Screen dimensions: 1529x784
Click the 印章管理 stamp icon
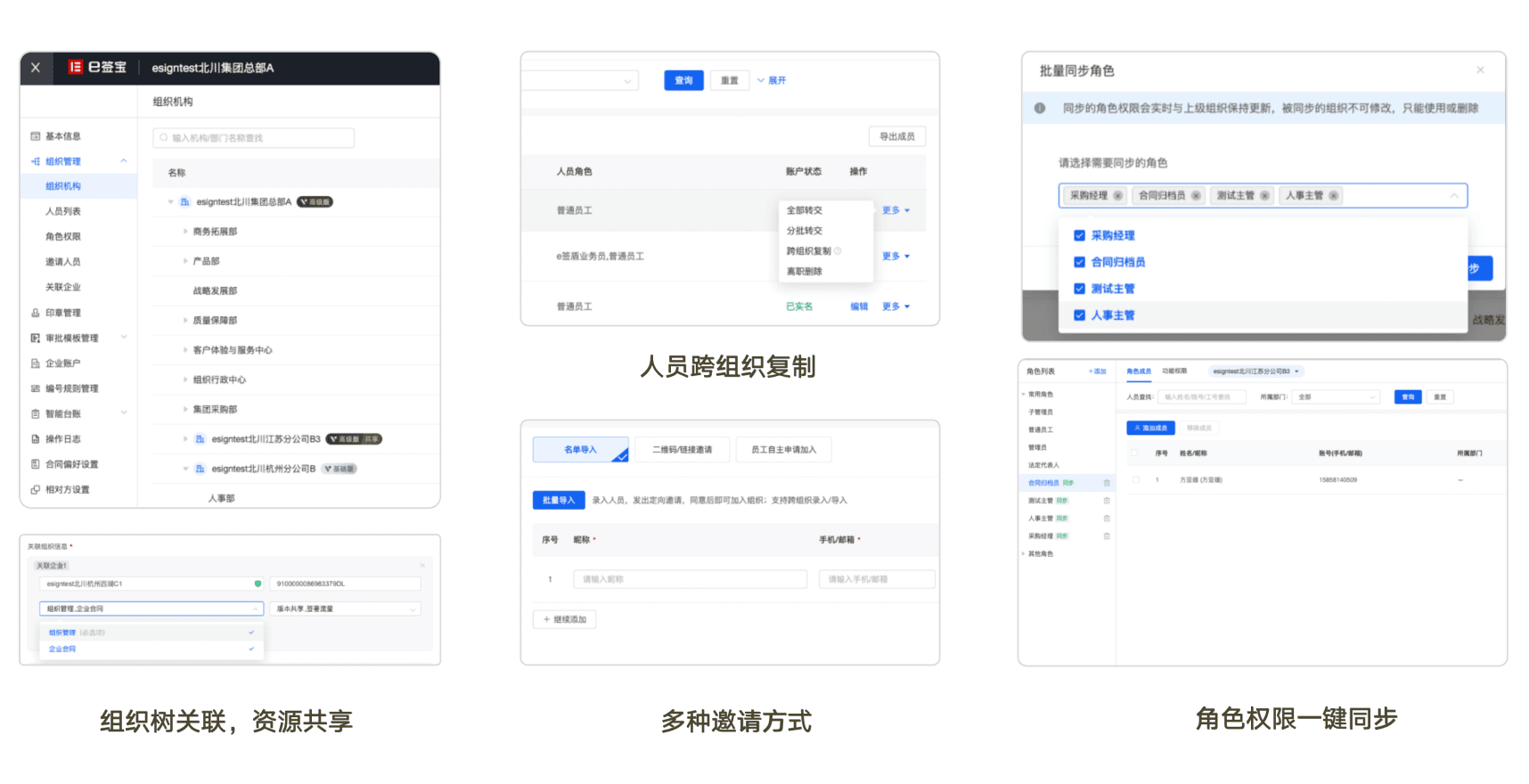click(x=36, y=313)
